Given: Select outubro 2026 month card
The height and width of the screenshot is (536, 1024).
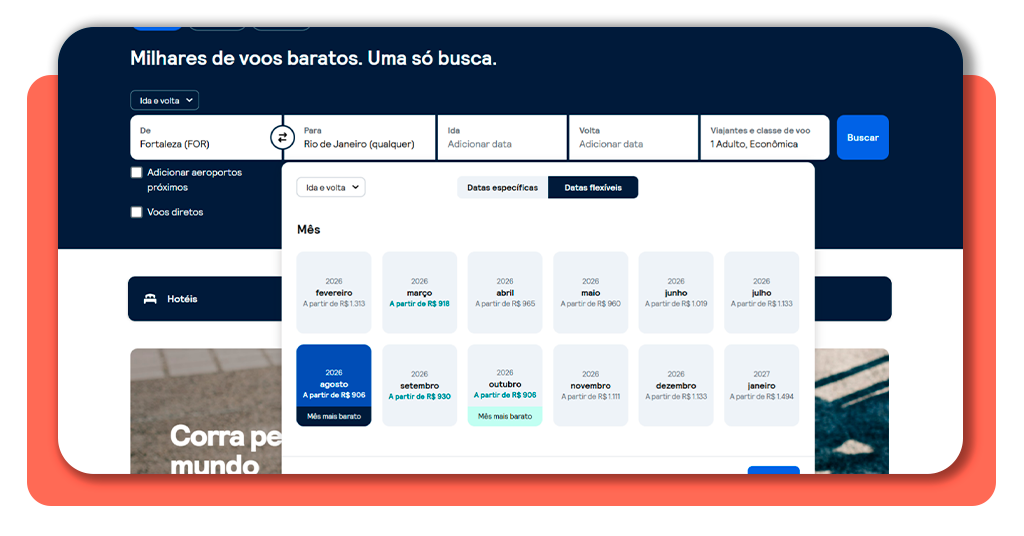Looking at the screenshot, I should 505,385.
